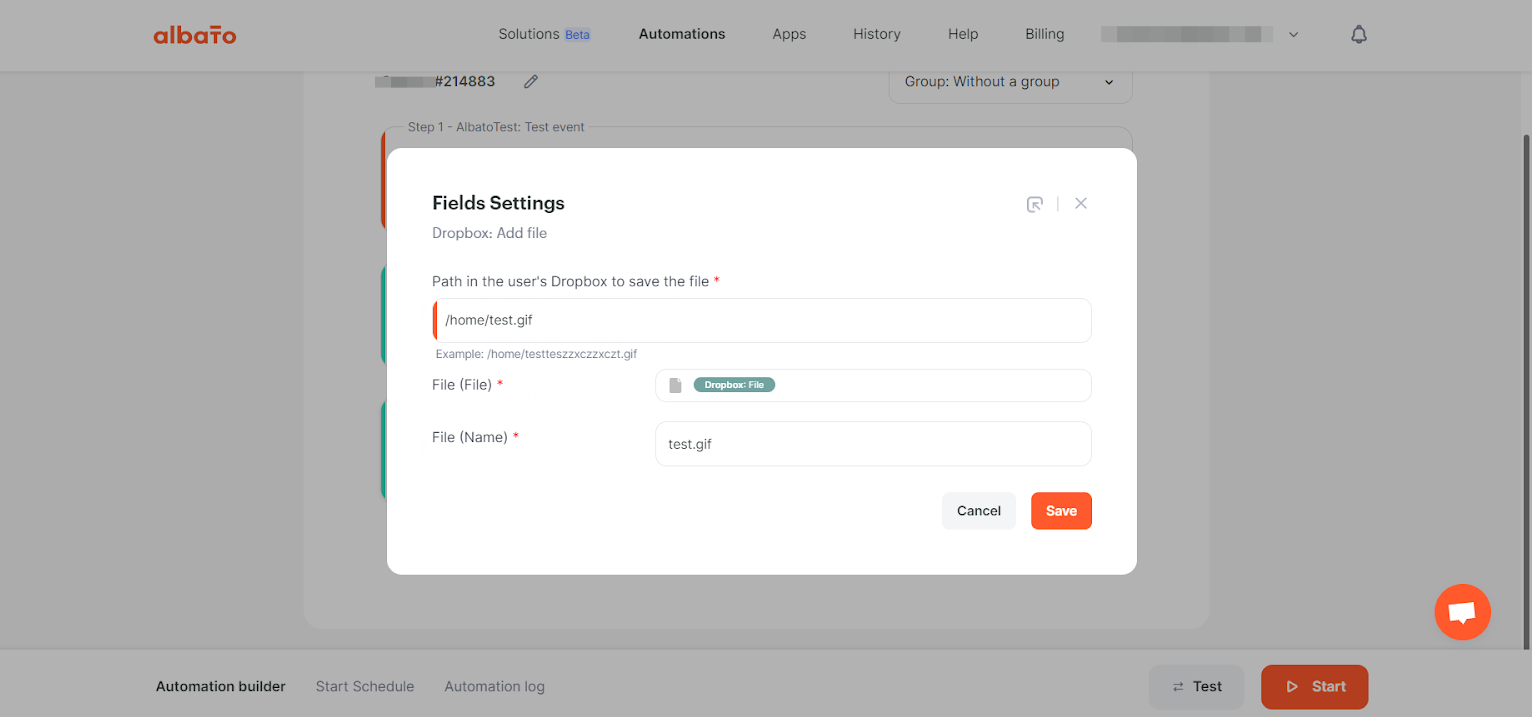This screenshot has width=1532, height=717.
Task: Open the Apps page
Action: pos(789,34)
